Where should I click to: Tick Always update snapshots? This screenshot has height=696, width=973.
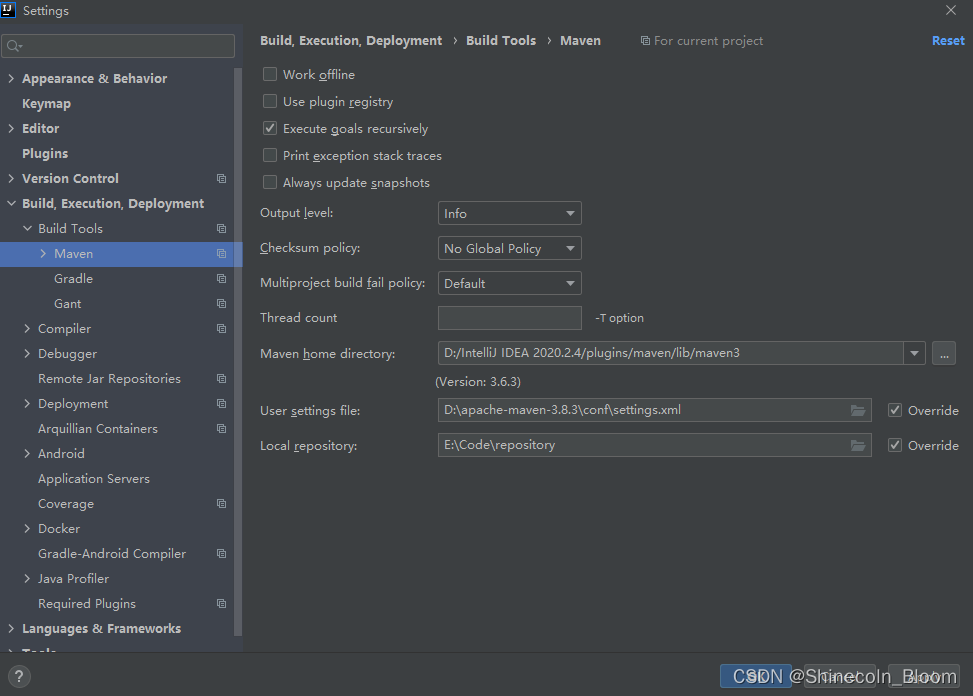(270, 182)
